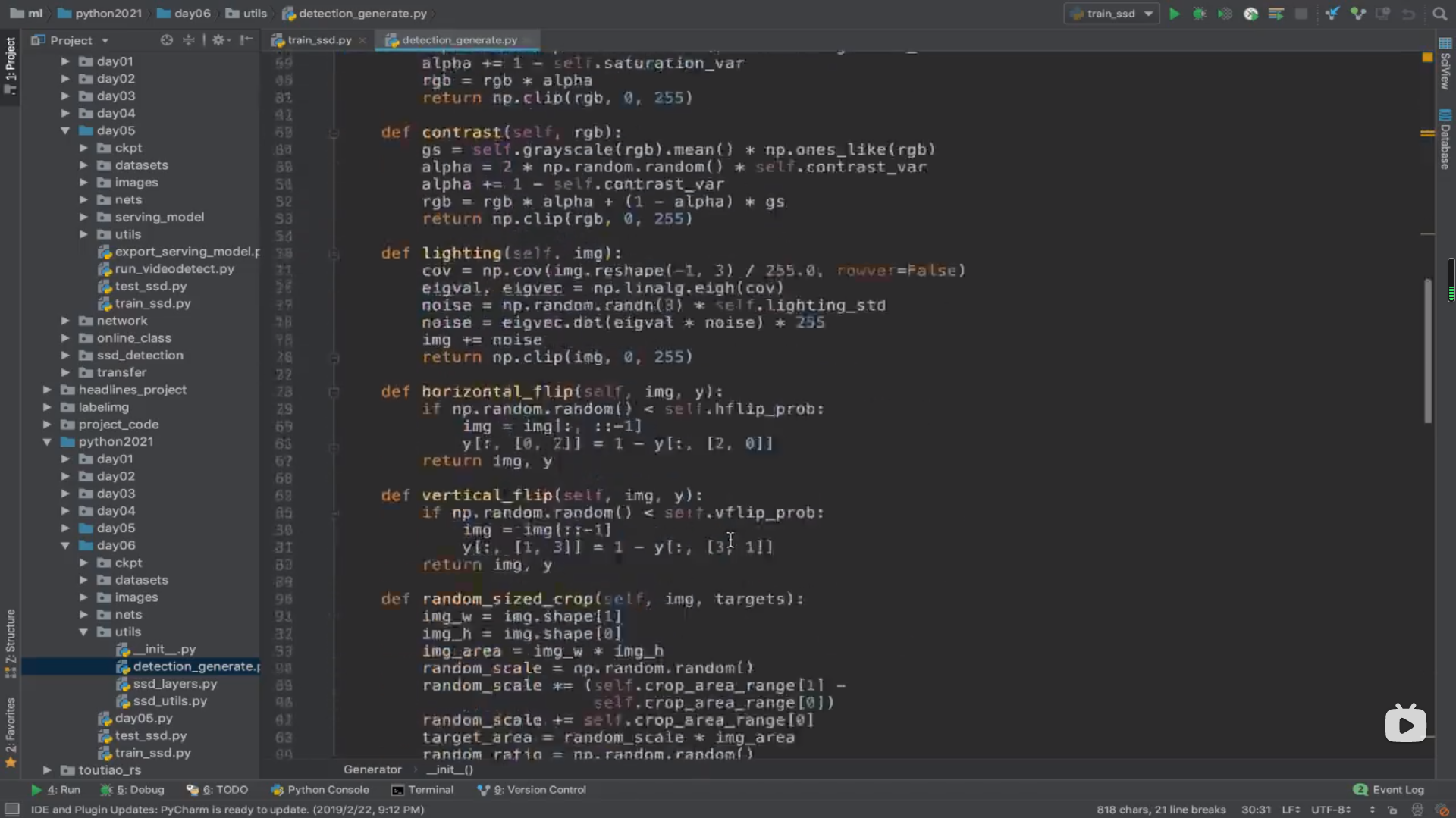Change LF line separator

[1291, 810]
